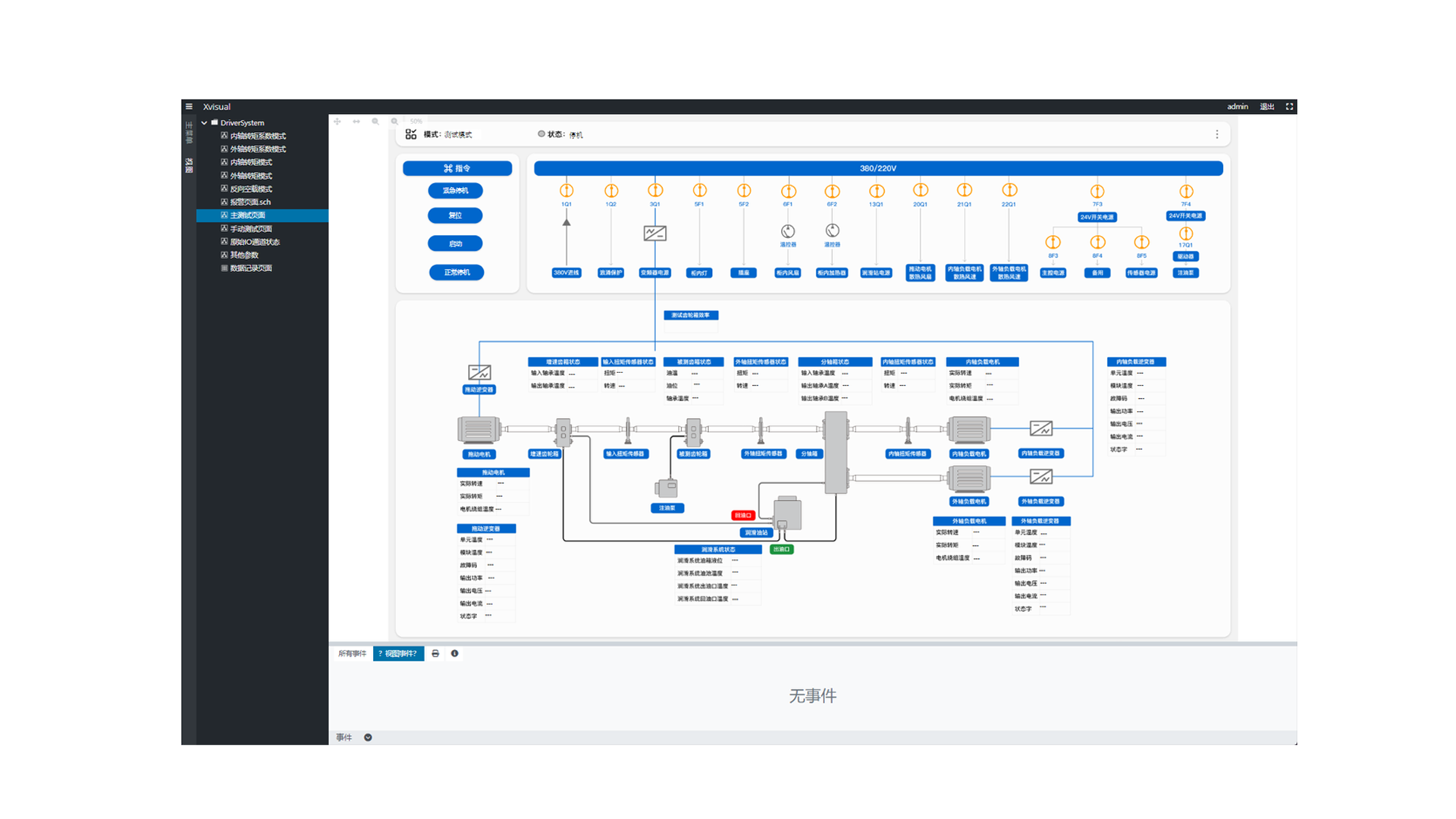Click the outer-axis load motor icon

pyautogui.click(x=969, y=479)
